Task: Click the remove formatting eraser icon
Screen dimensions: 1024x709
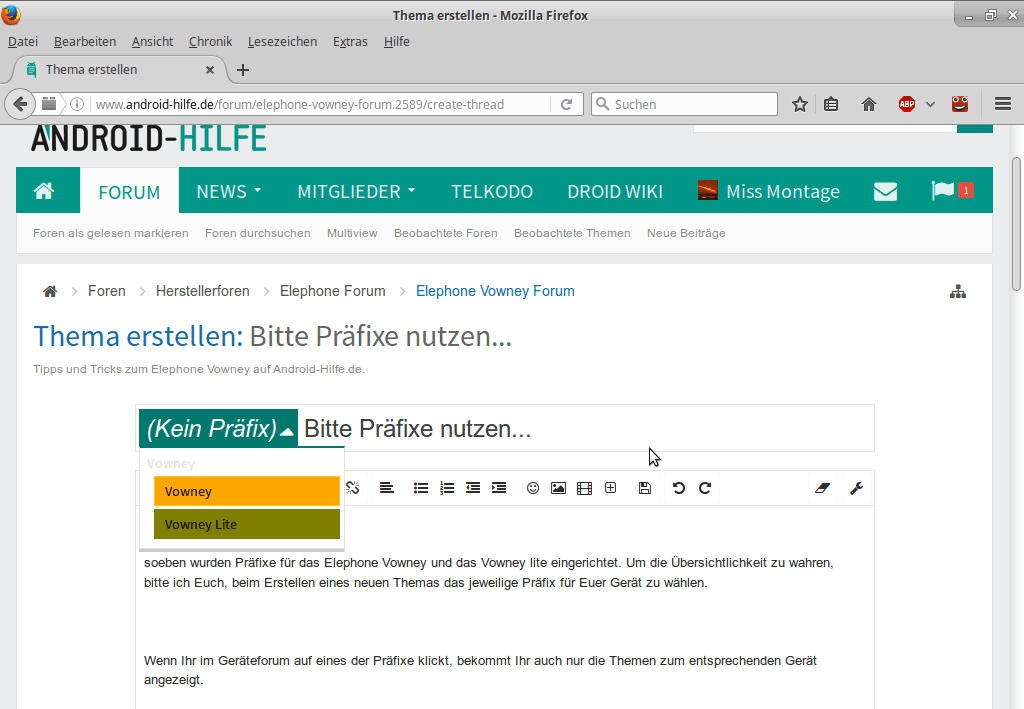Action: point(822,488)
